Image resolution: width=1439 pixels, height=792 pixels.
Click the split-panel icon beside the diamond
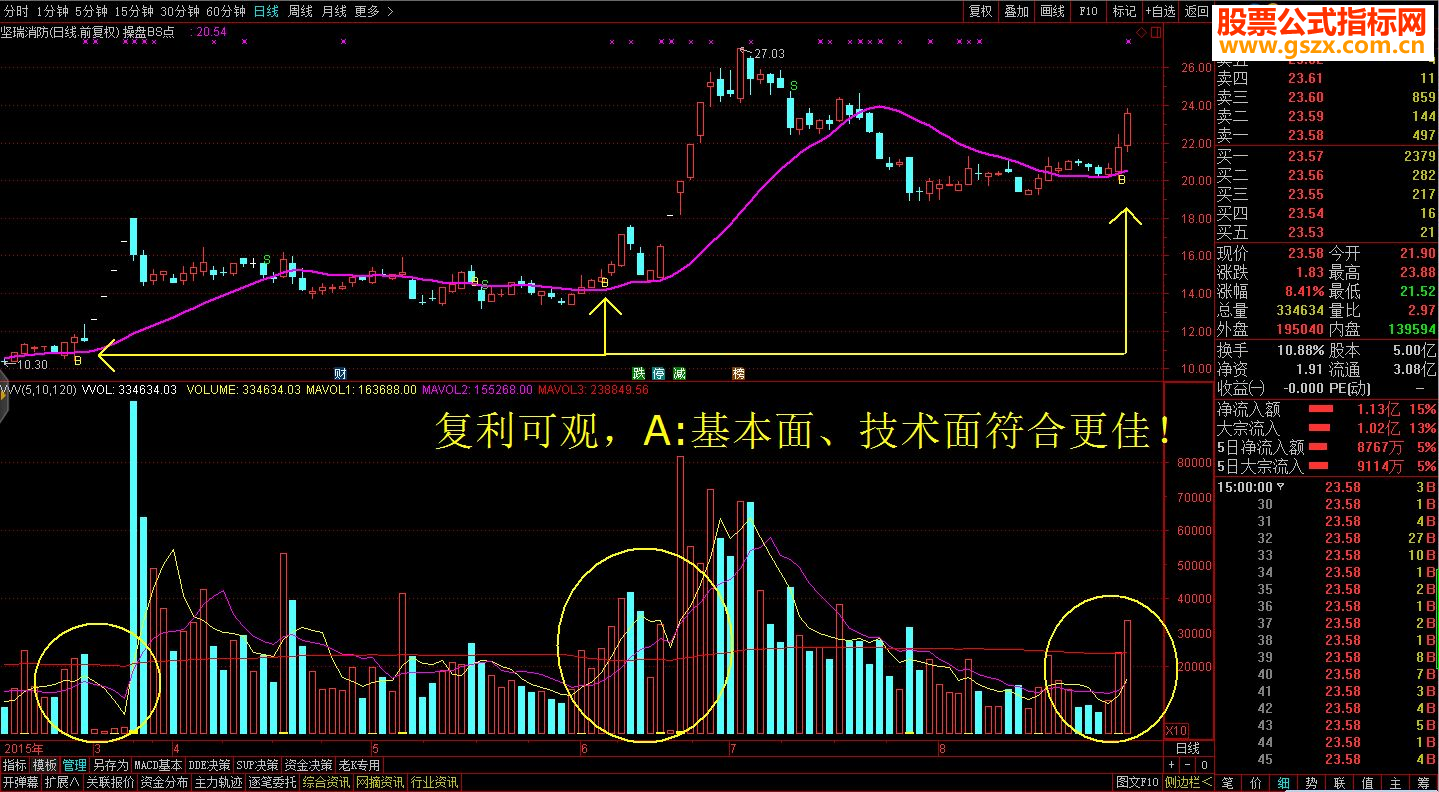[1157, 32]
